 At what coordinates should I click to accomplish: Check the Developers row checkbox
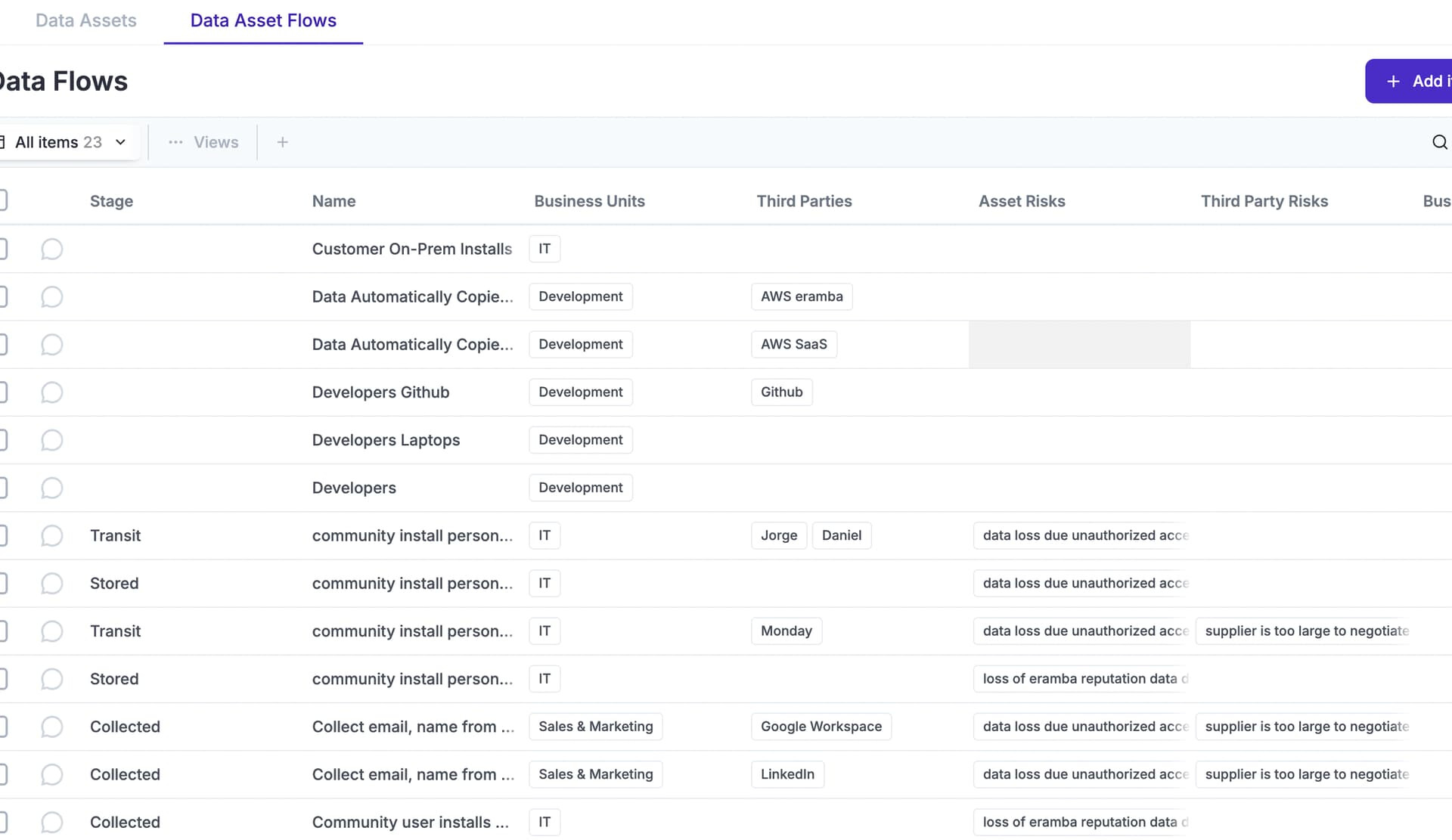click(x=2, y=488)
